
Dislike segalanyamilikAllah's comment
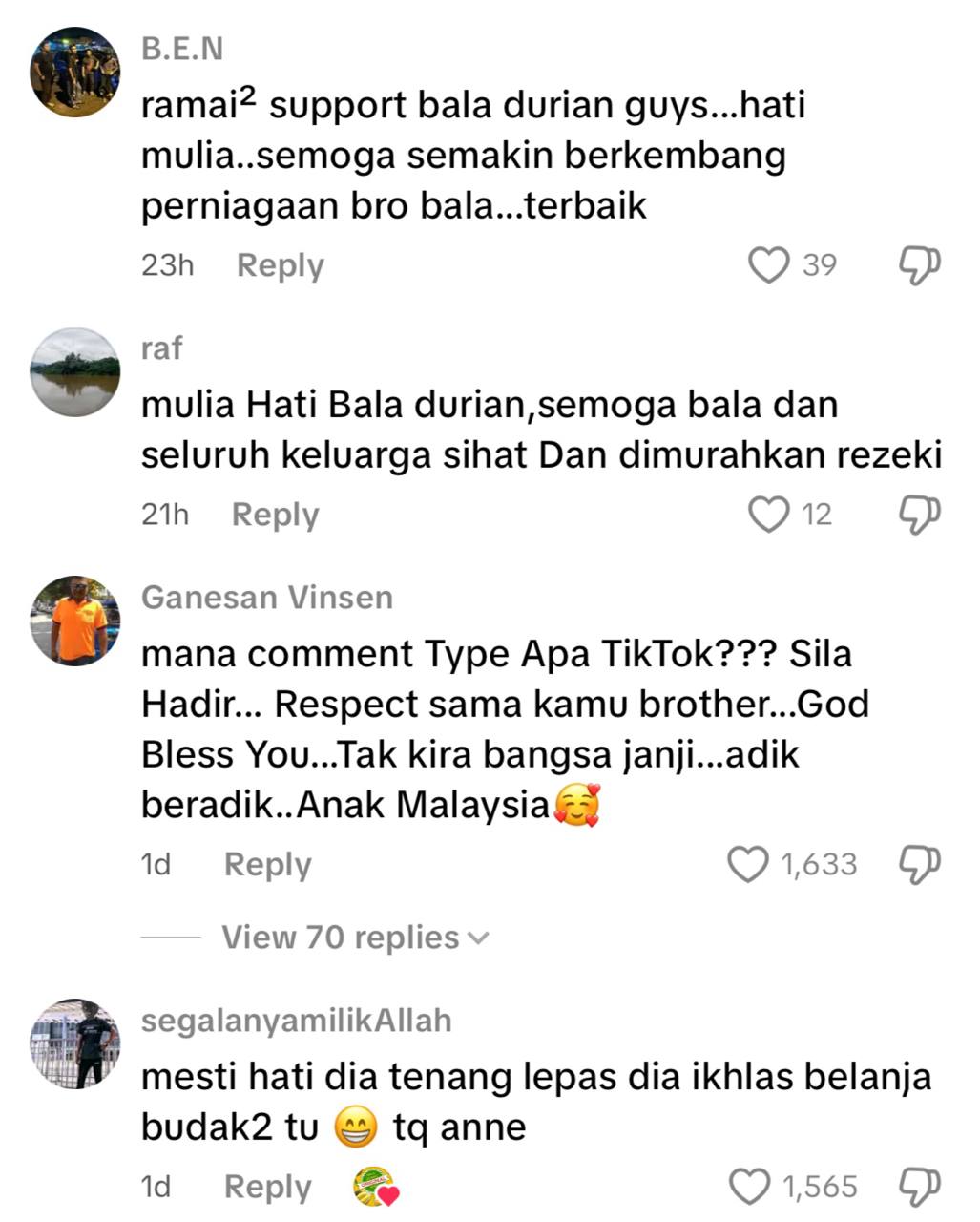pyautogui.click(x=920, y=1187)
